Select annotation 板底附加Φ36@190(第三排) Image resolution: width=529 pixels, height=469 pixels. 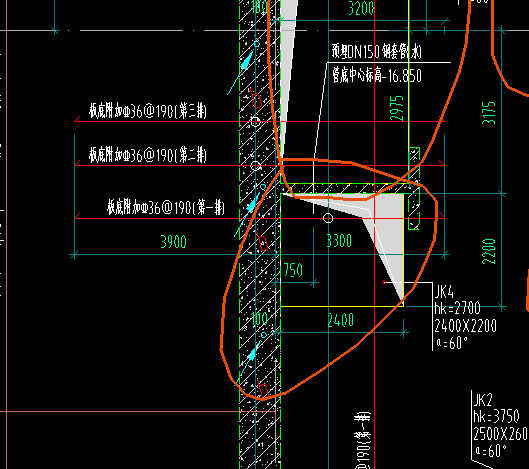coord(148,110)
